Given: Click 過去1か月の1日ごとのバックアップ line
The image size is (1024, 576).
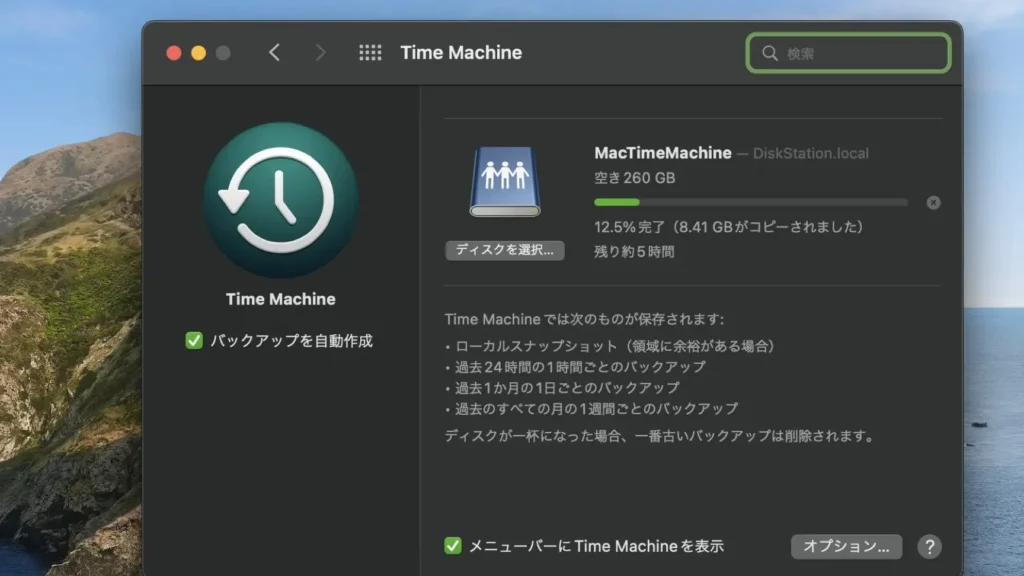Looking at the screenshot, I should coord(562,388).
